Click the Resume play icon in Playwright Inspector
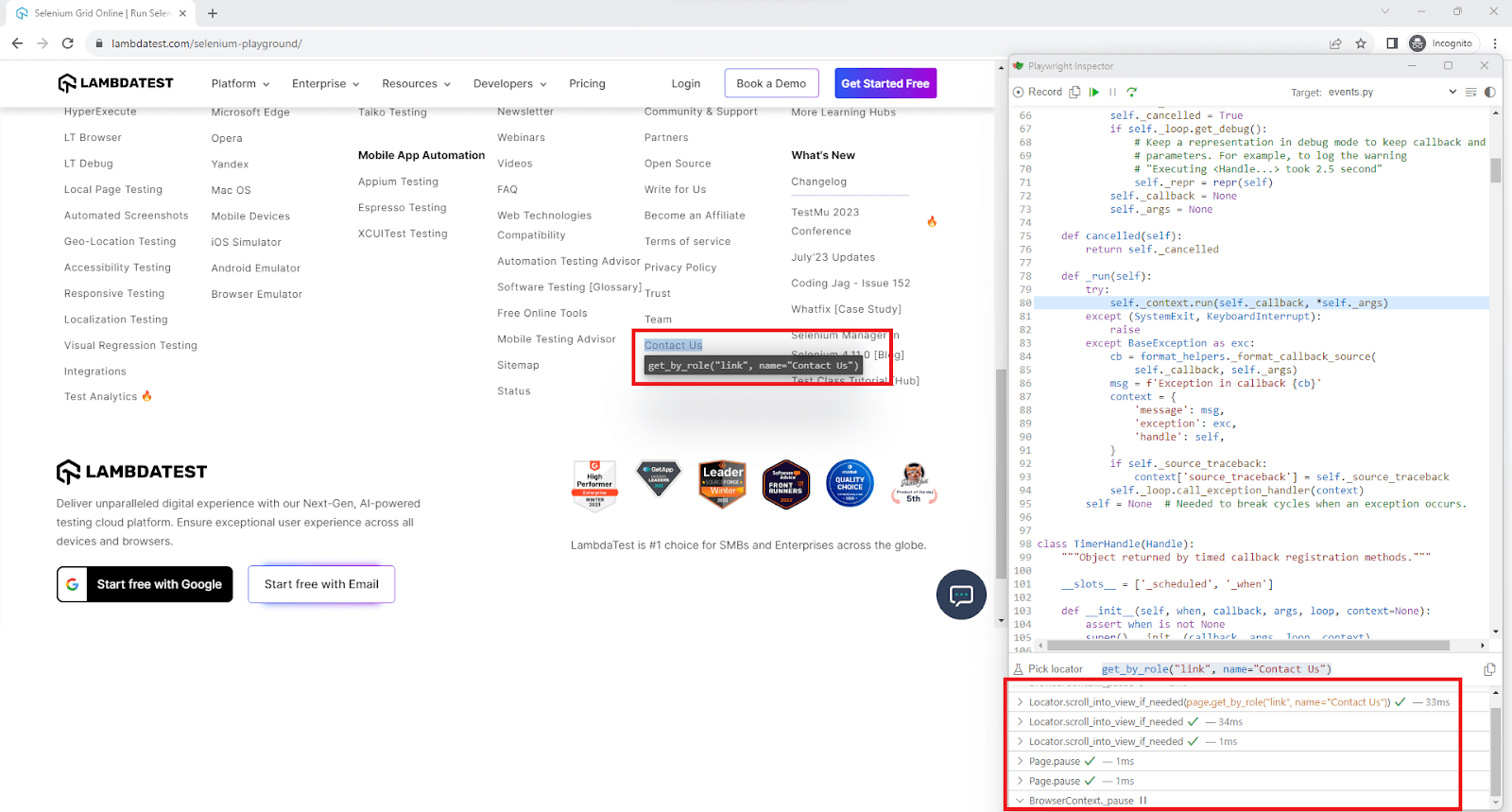This screenshot has width=1512, height=812. point(1094,92)
